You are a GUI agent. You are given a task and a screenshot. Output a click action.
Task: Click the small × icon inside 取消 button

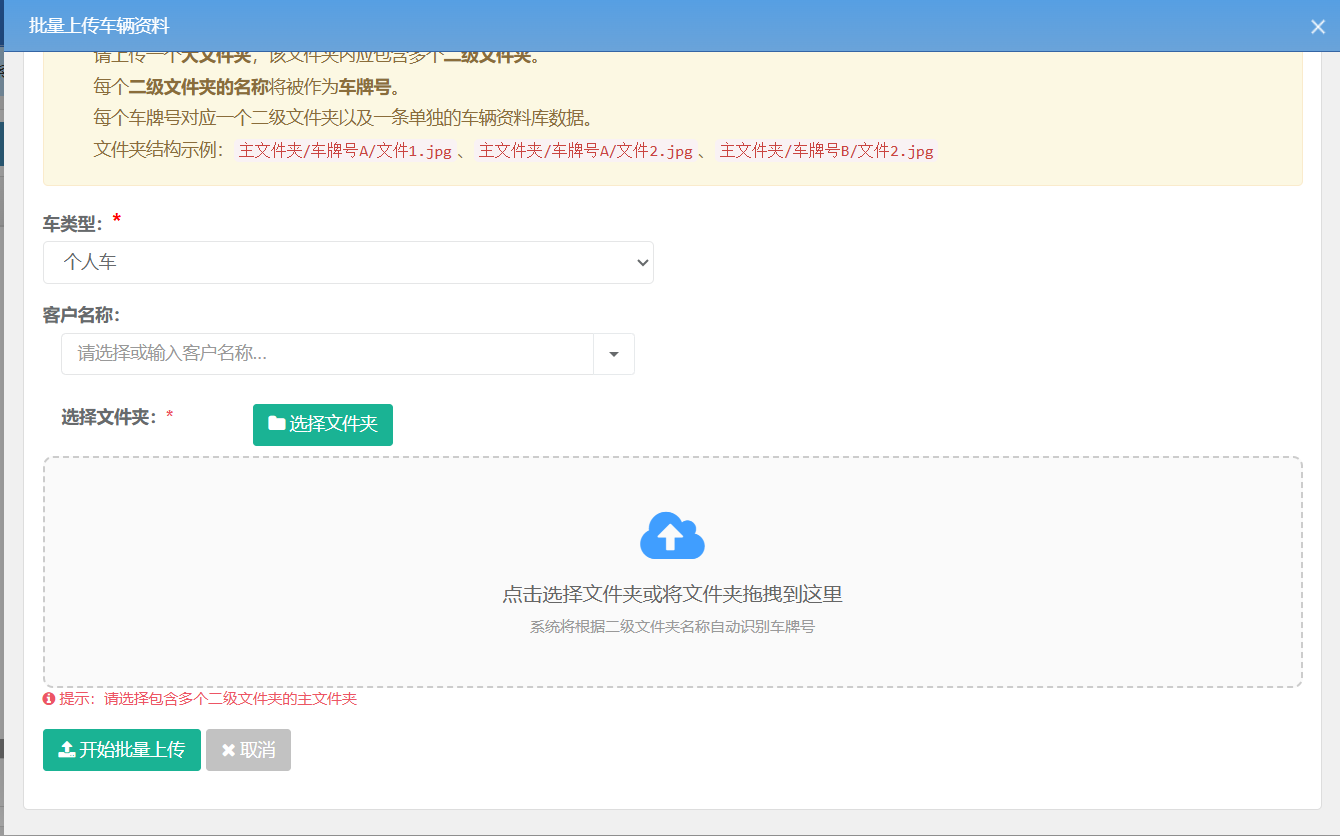coord(228,750)
